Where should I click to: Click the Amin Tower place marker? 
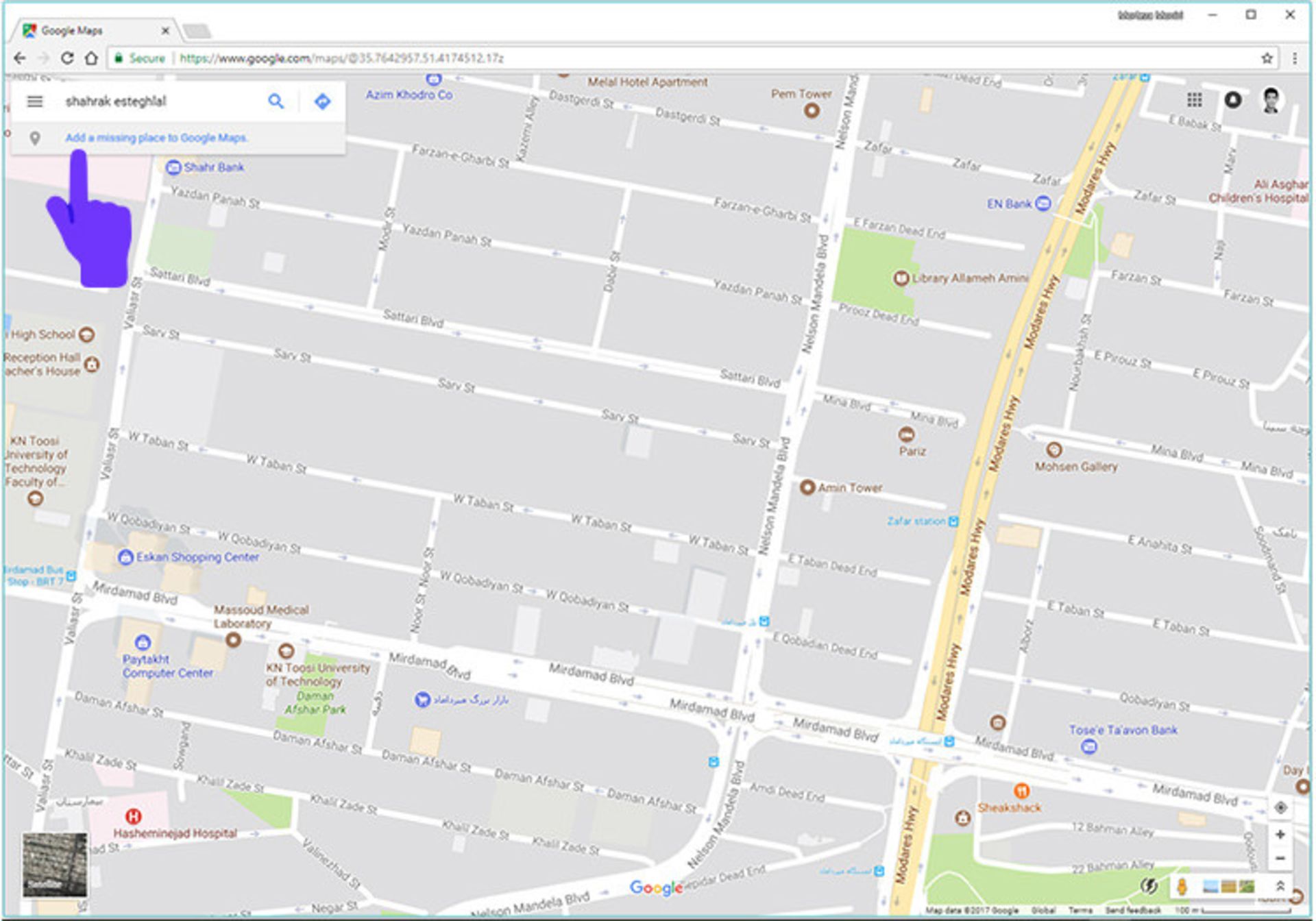click(x=807, y=487)
